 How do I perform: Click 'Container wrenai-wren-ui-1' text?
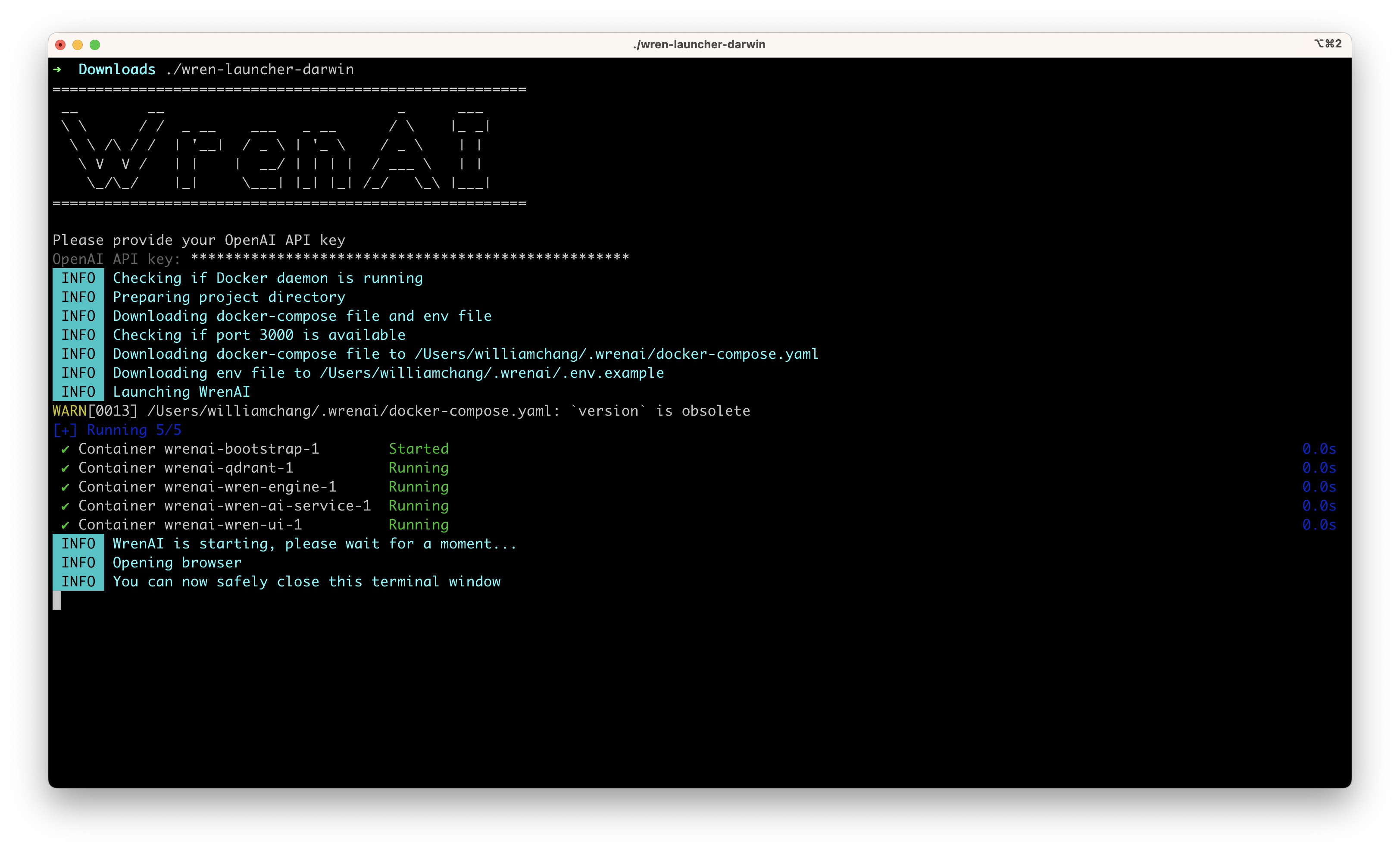coord(191,525)
